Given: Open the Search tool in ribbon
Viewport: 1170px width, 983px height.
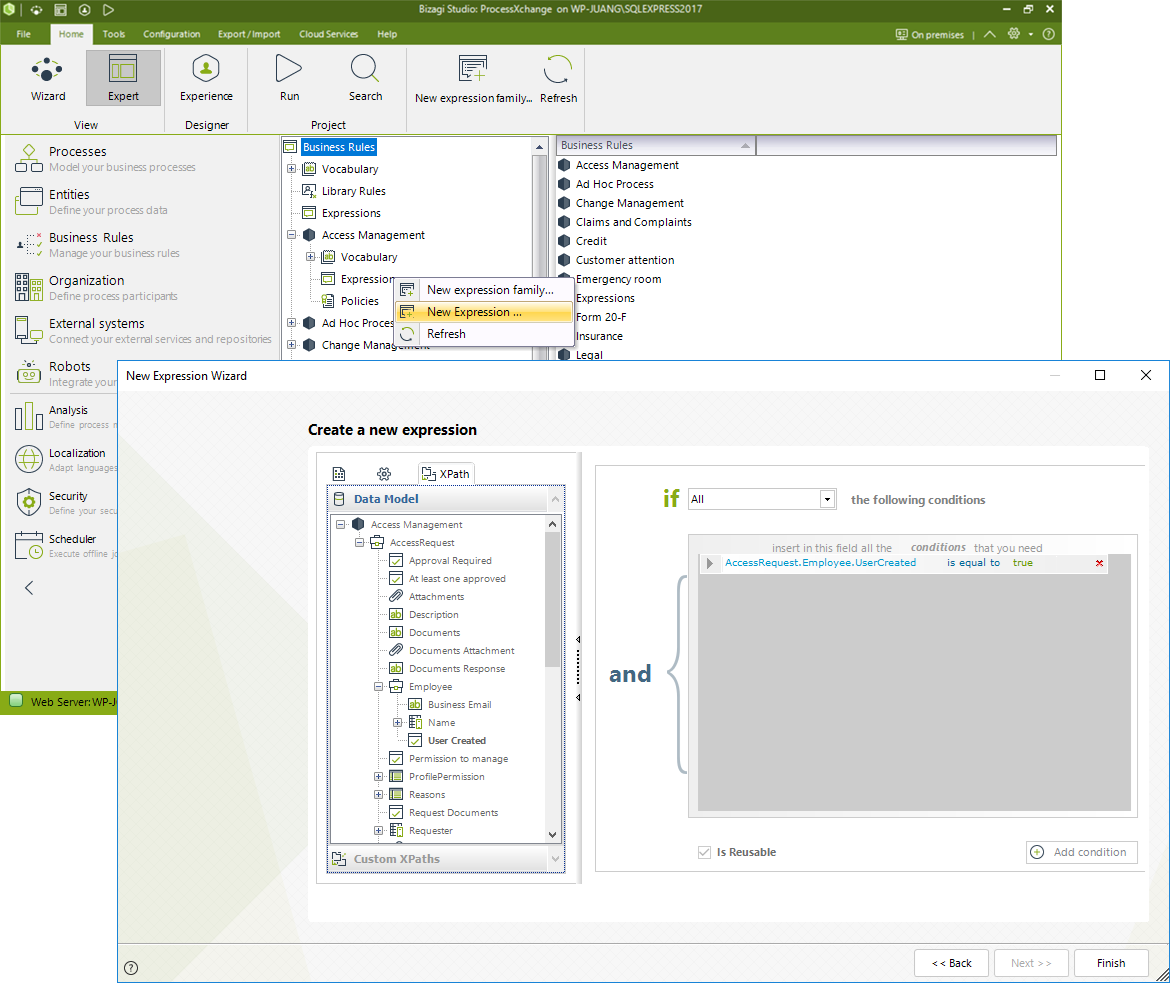Looking at the screenshot, I should (x=365, y=78).
